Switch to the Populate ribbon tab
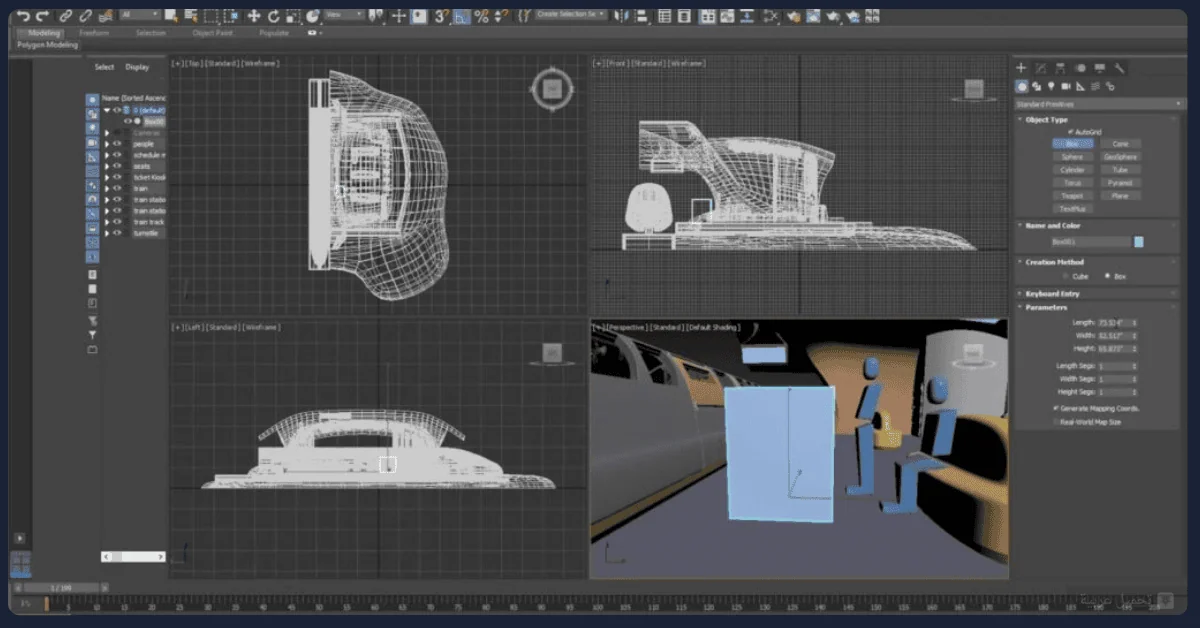 coord(274,33)
